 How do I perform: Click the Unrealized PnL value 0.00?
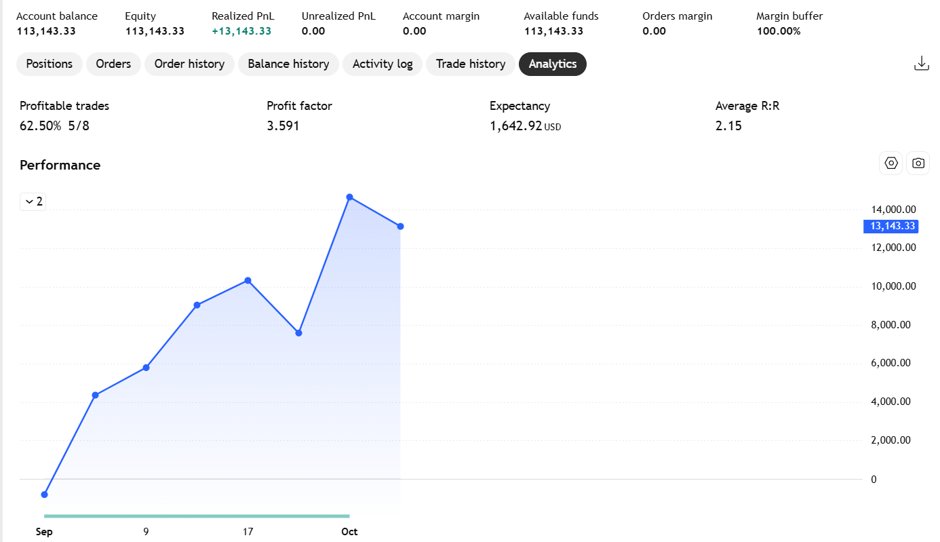pyautogui.click(x=313, y=31)
